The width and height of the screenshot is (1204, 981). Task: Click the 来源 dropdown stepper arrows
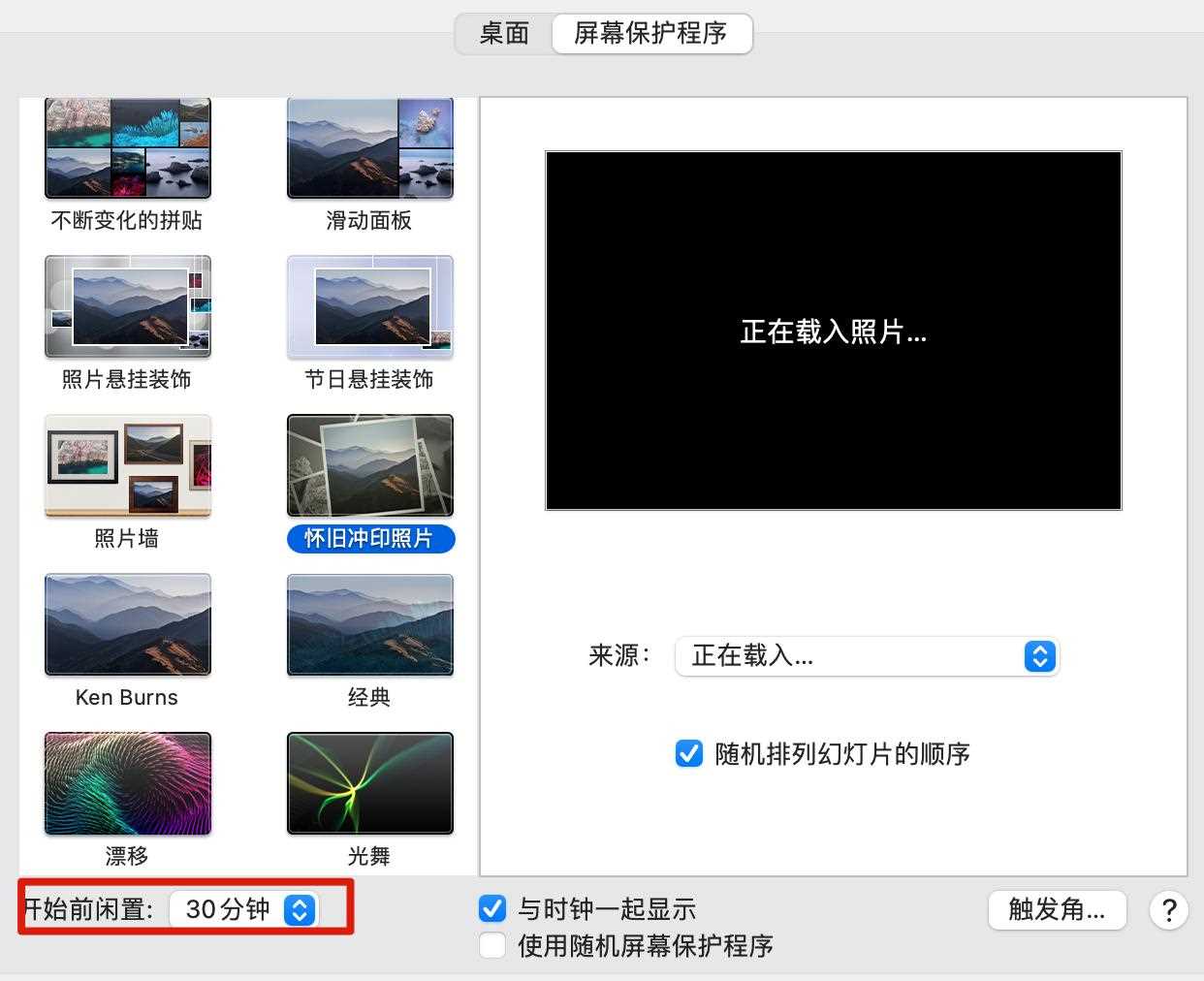tap(1039, 656)
